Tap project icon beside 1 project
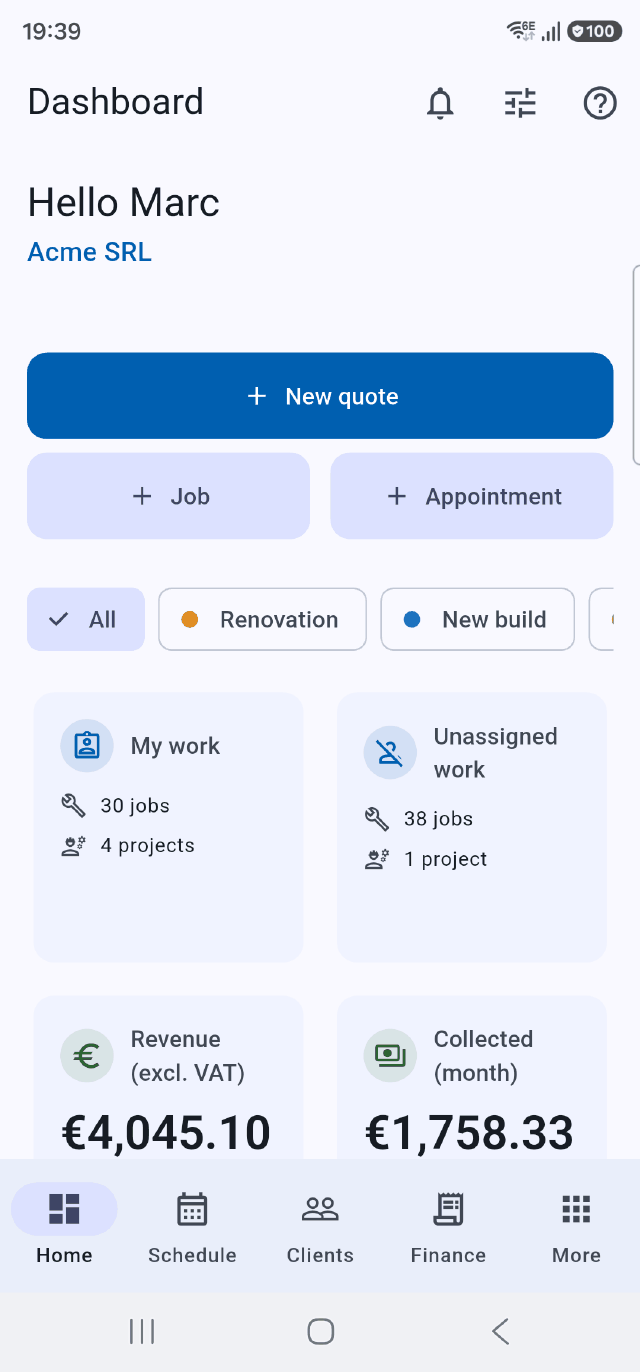Image resolution: width=640 pixels, height=1372 pixels. click(376, 859)
